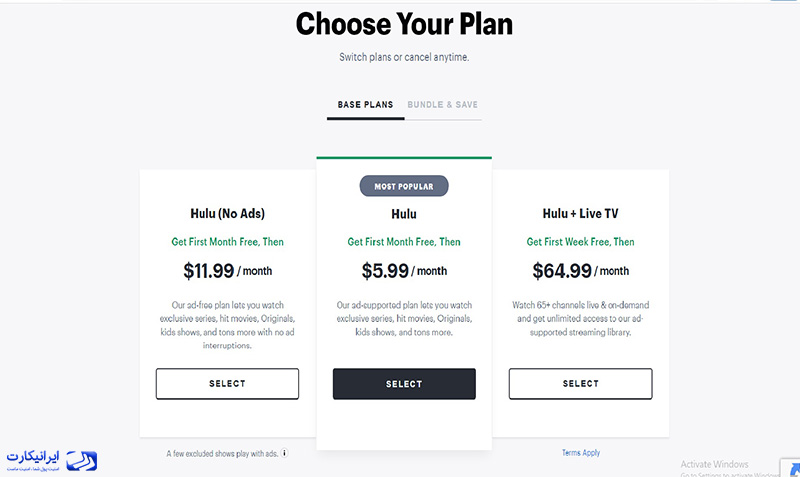Click the excluded shows play with ads note
Viewport: 800px width, 477px height.
(222, 454)
